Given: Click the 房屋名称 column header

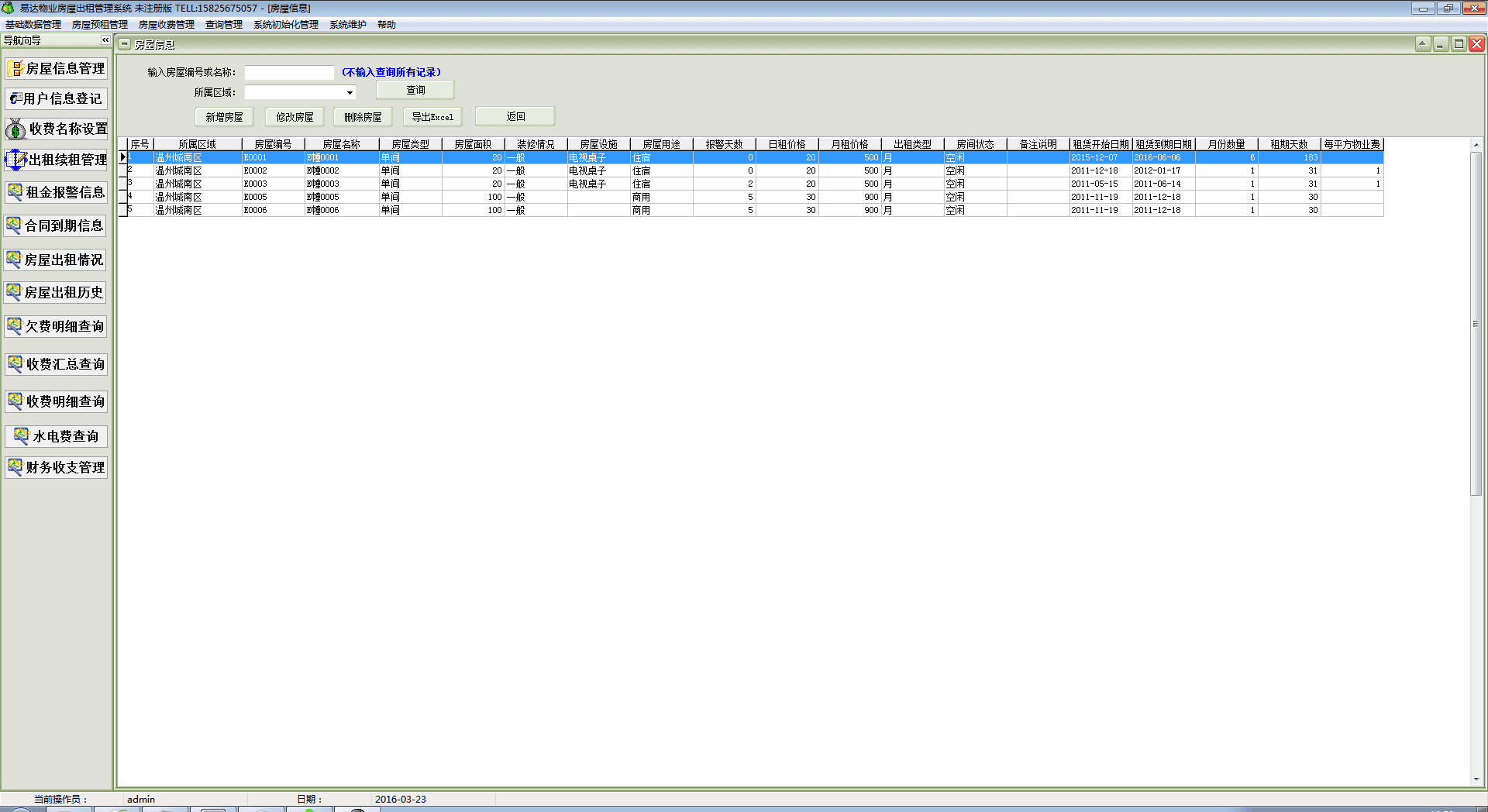Looking at the screenshot, I should coord(342,144).
